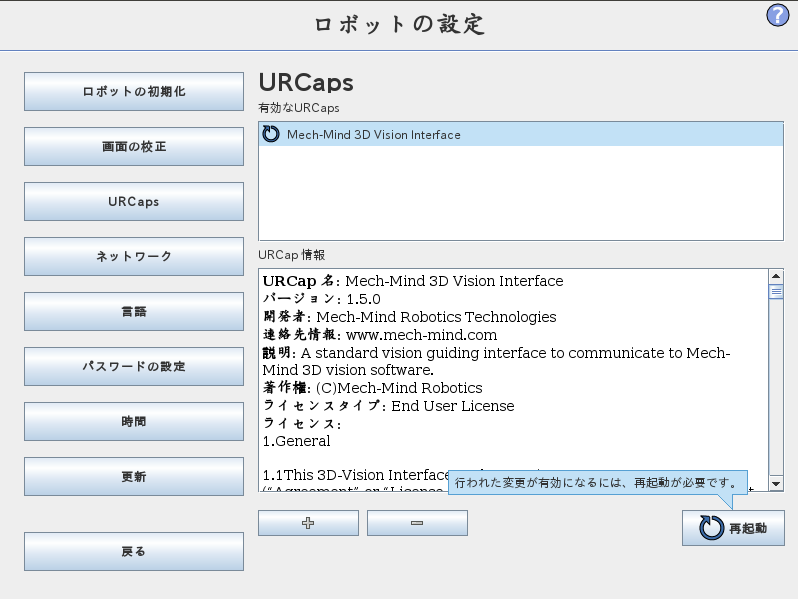Click the minus button to remove URCap

coord(417,523)
